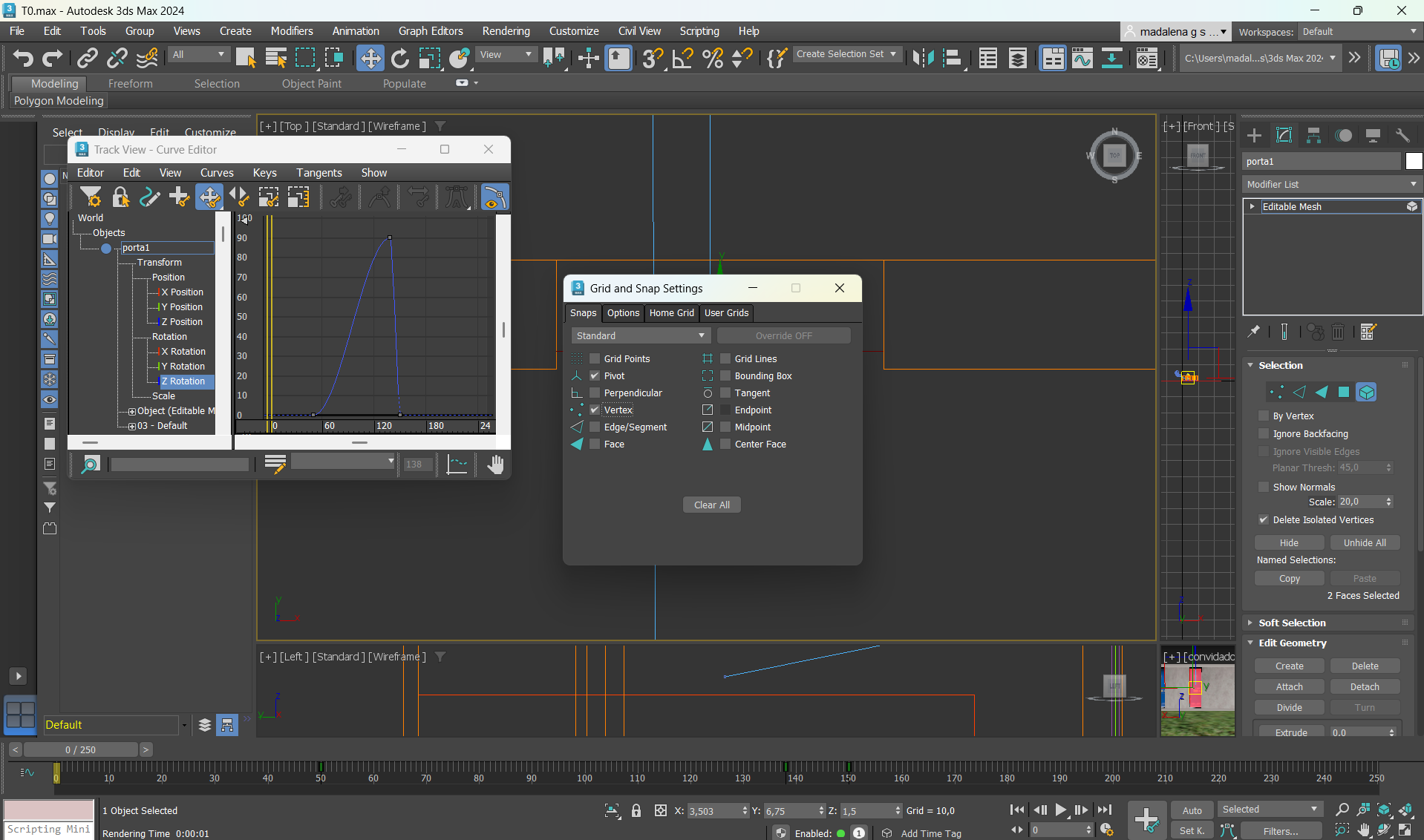Switch to the Home Grid tab
The width and height of the screenshot is (1424, 840).
click(671, 313)
